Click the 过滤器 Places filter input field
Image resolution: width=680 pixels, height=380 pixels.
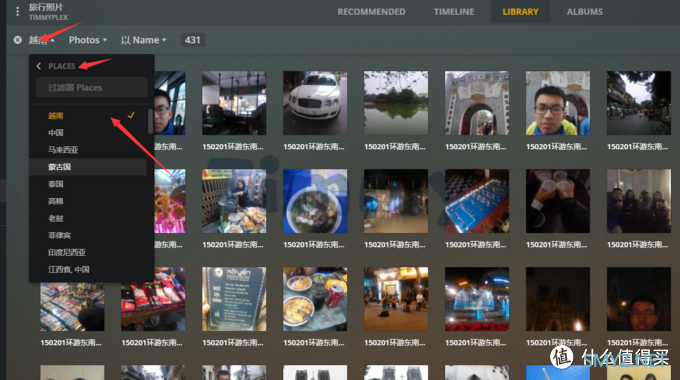coord(92,88)
